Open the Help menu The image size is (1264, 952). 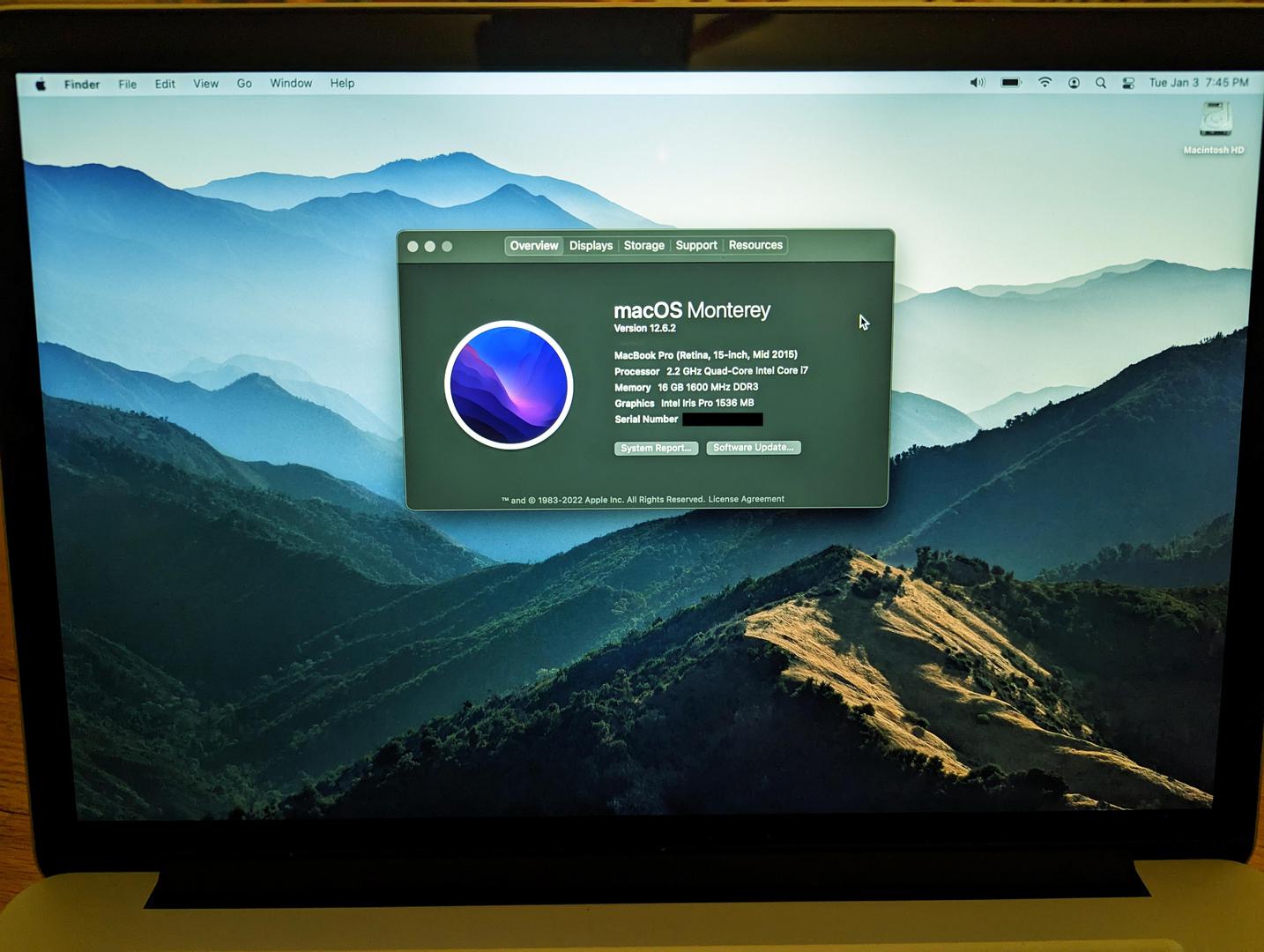coord(342,83)
